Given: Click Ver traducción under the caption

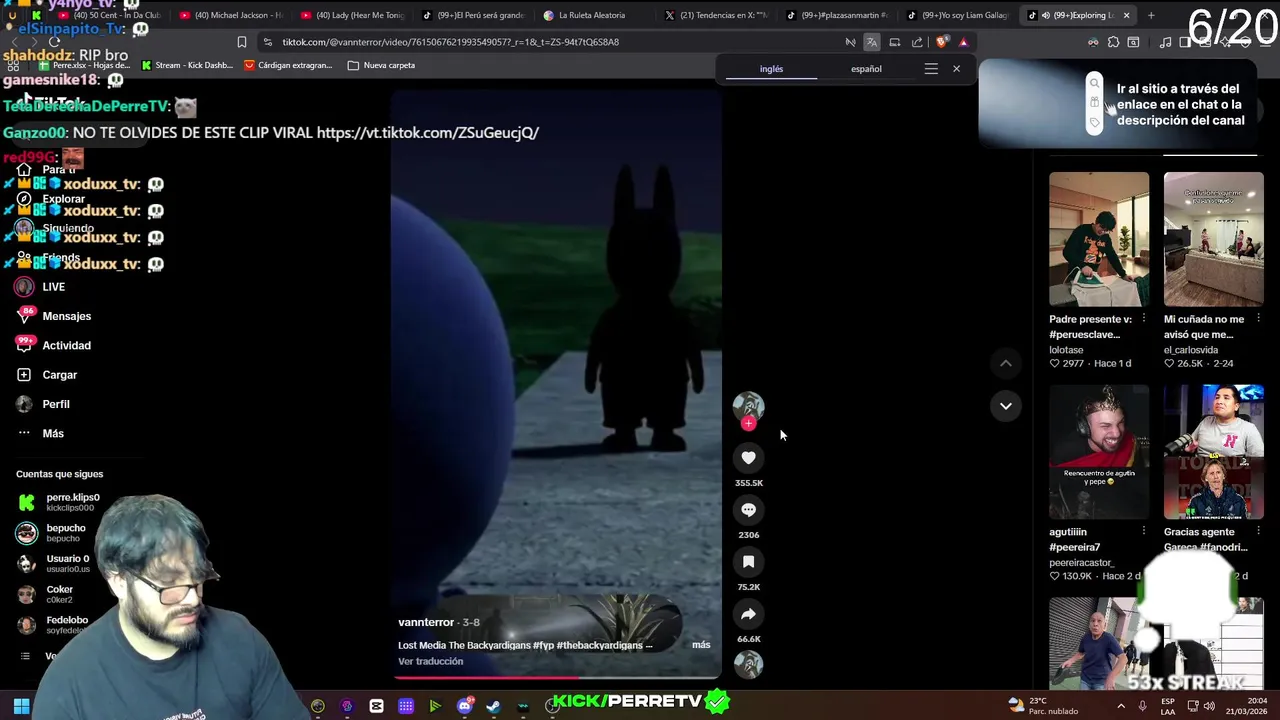Looking at the screenshot, I should point(430,661).
